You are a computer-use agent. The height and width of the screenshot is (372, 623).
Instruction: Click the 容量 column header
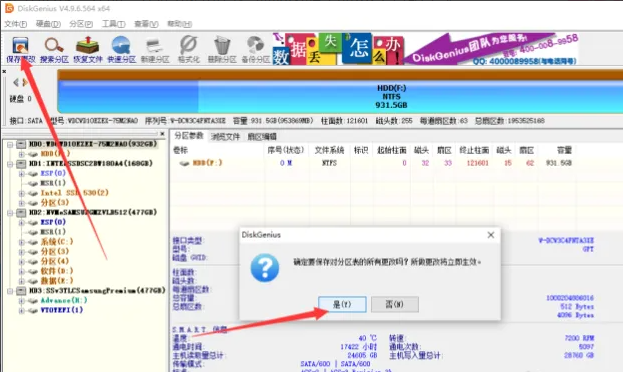click(564, 150)
